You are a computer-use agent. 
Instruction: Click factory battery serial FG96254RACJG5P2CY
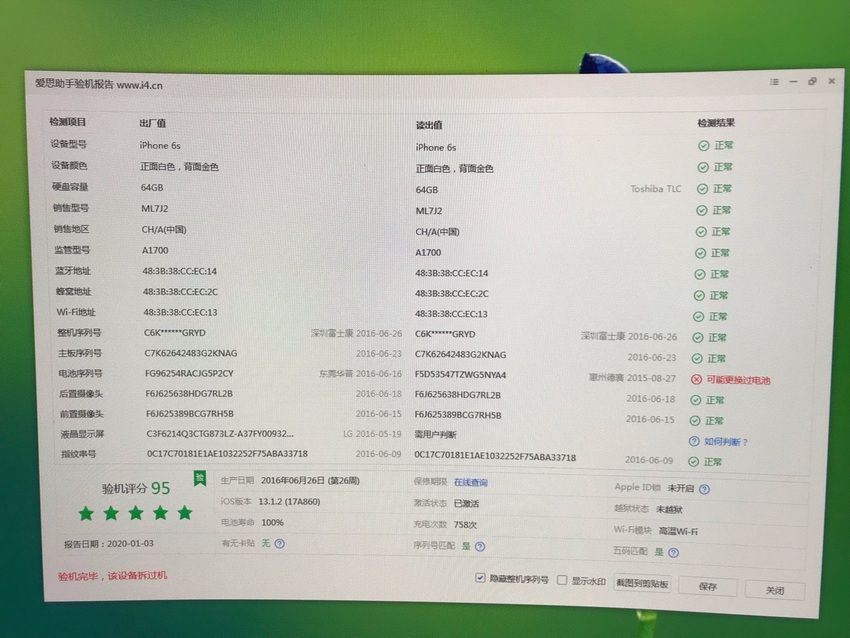189,373
